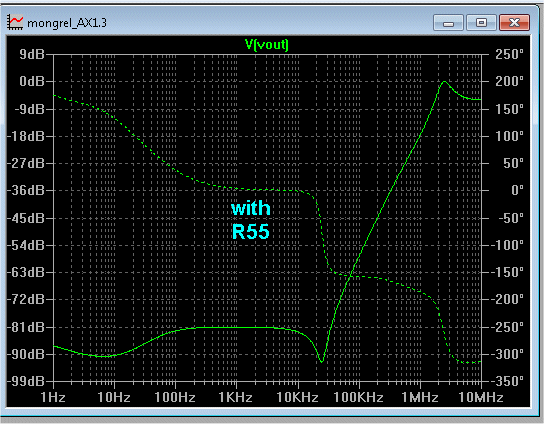
Task: Click the 0° phase axis label
Action: pos(517,190)
